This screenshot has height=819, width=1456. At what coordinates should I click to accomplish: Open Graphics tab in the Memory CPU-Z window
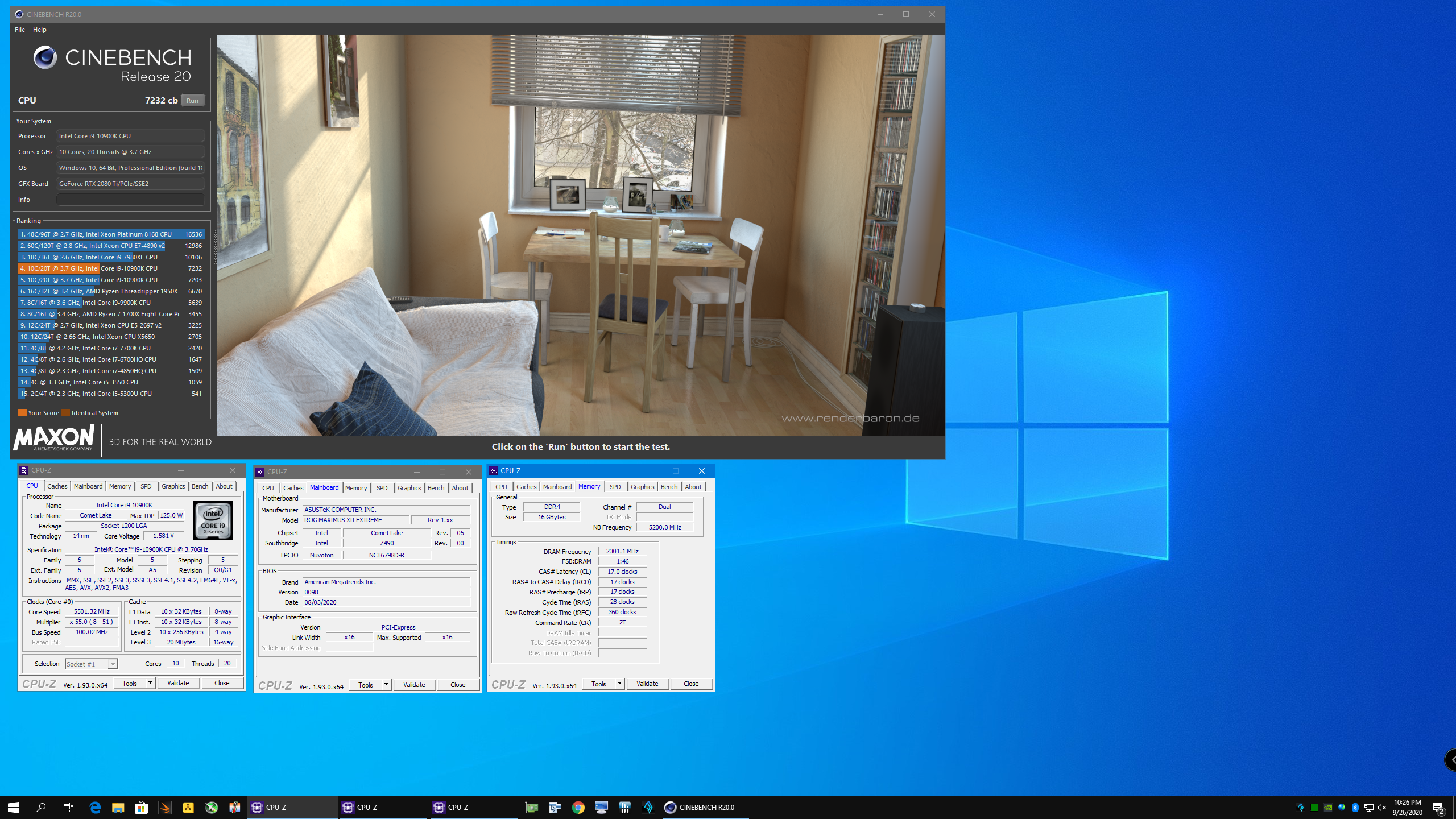point(642,487)
